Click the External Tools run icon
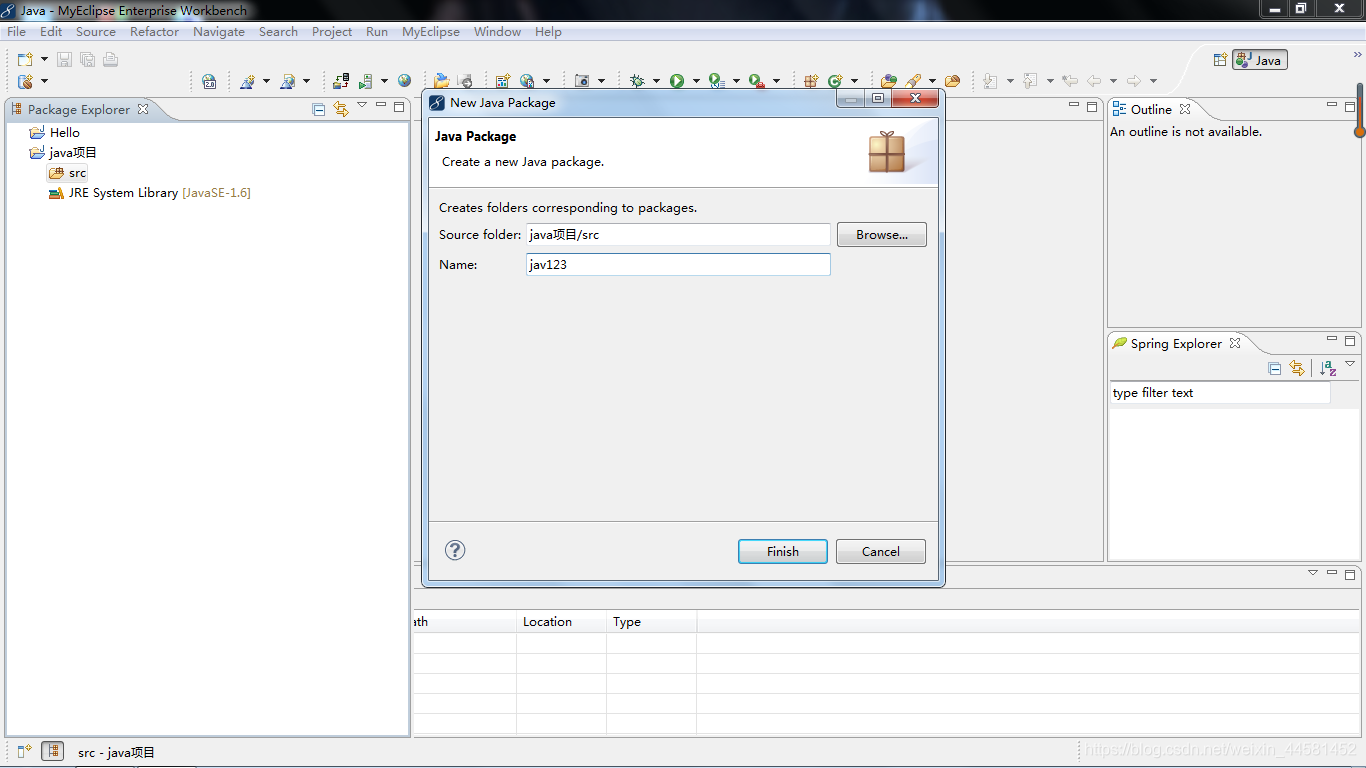 [757, 81]
